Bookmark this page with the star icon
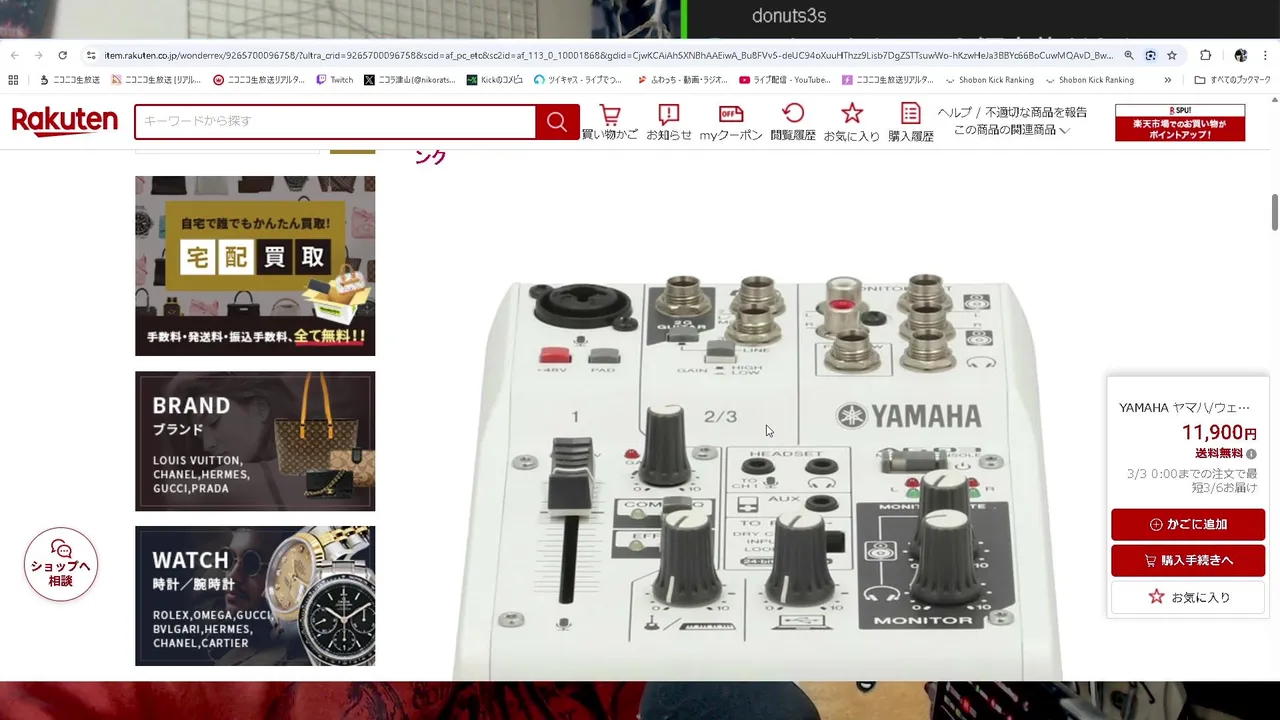Viewport: 1280px width, 720px height. pyautogui.click(x=1172, y=55)
